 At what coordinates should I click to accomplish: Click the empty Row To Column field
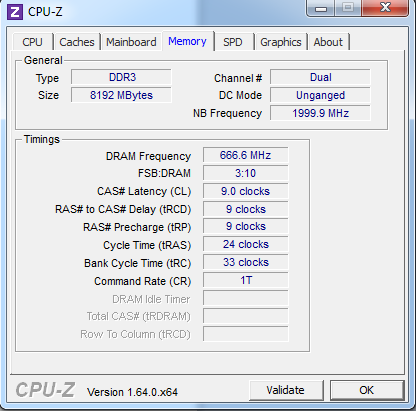coord(246,334)
